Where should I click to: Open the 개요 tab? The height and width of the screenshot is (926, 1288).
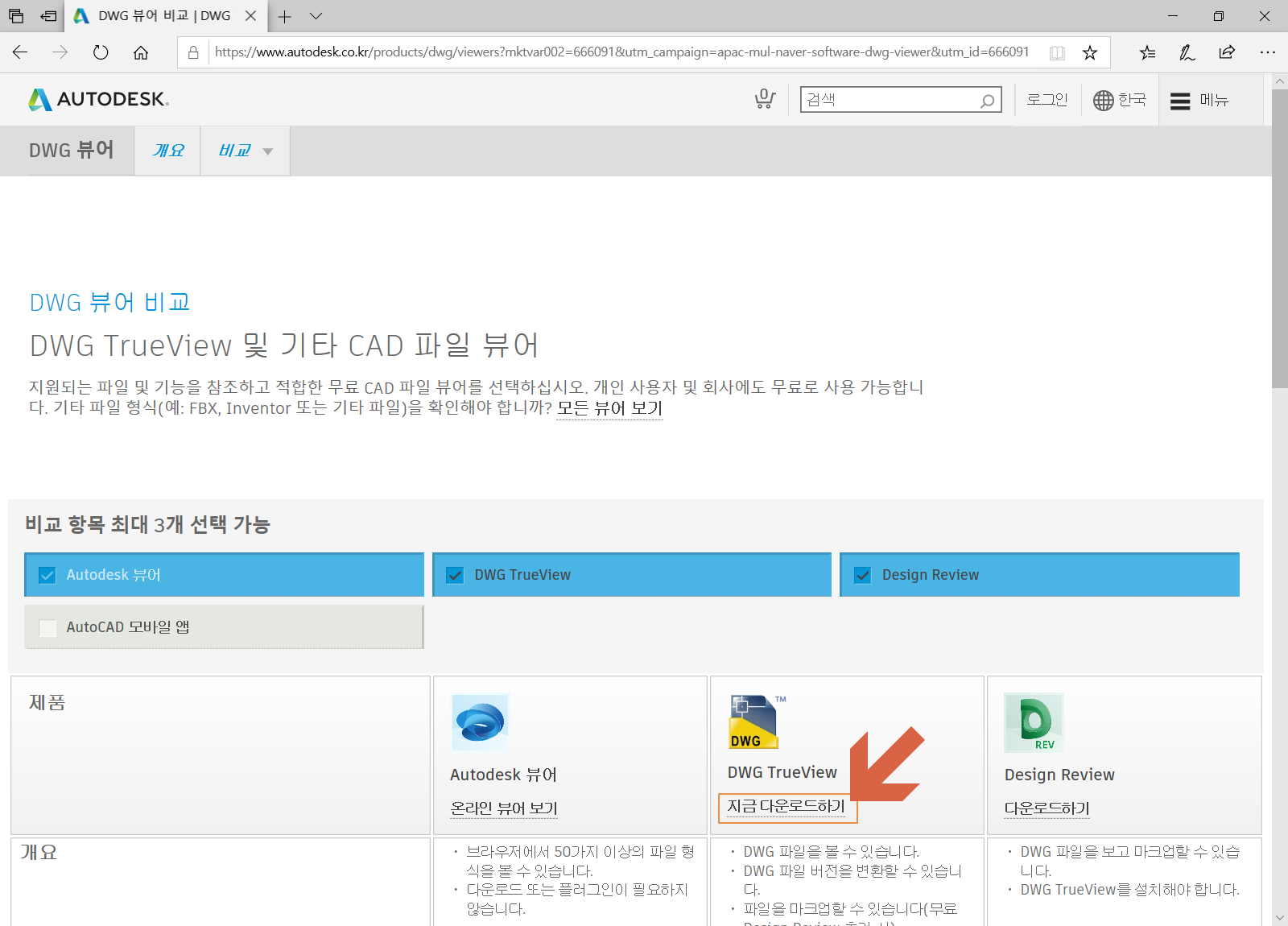pyautogui.click(x=167, y=151)
